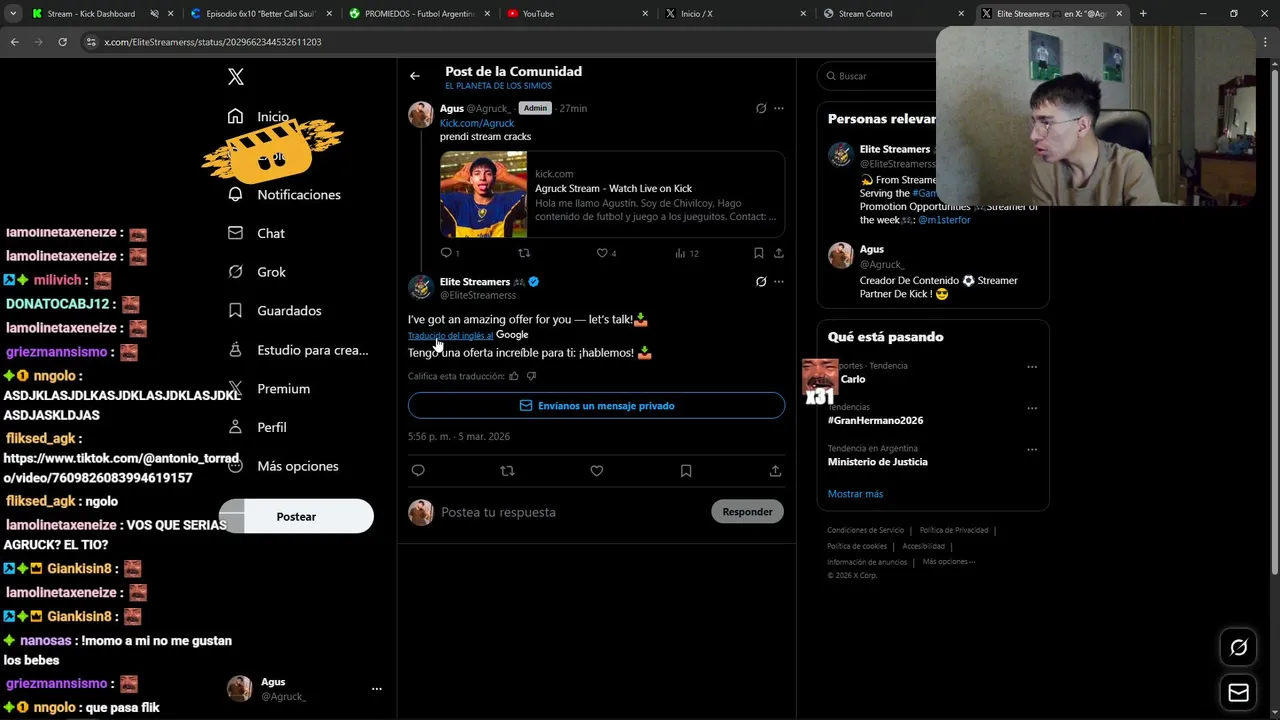Viewport: 1280px width, 720px height.
Task: Open Notificaciones bell in sidebar
Action: 235,194
